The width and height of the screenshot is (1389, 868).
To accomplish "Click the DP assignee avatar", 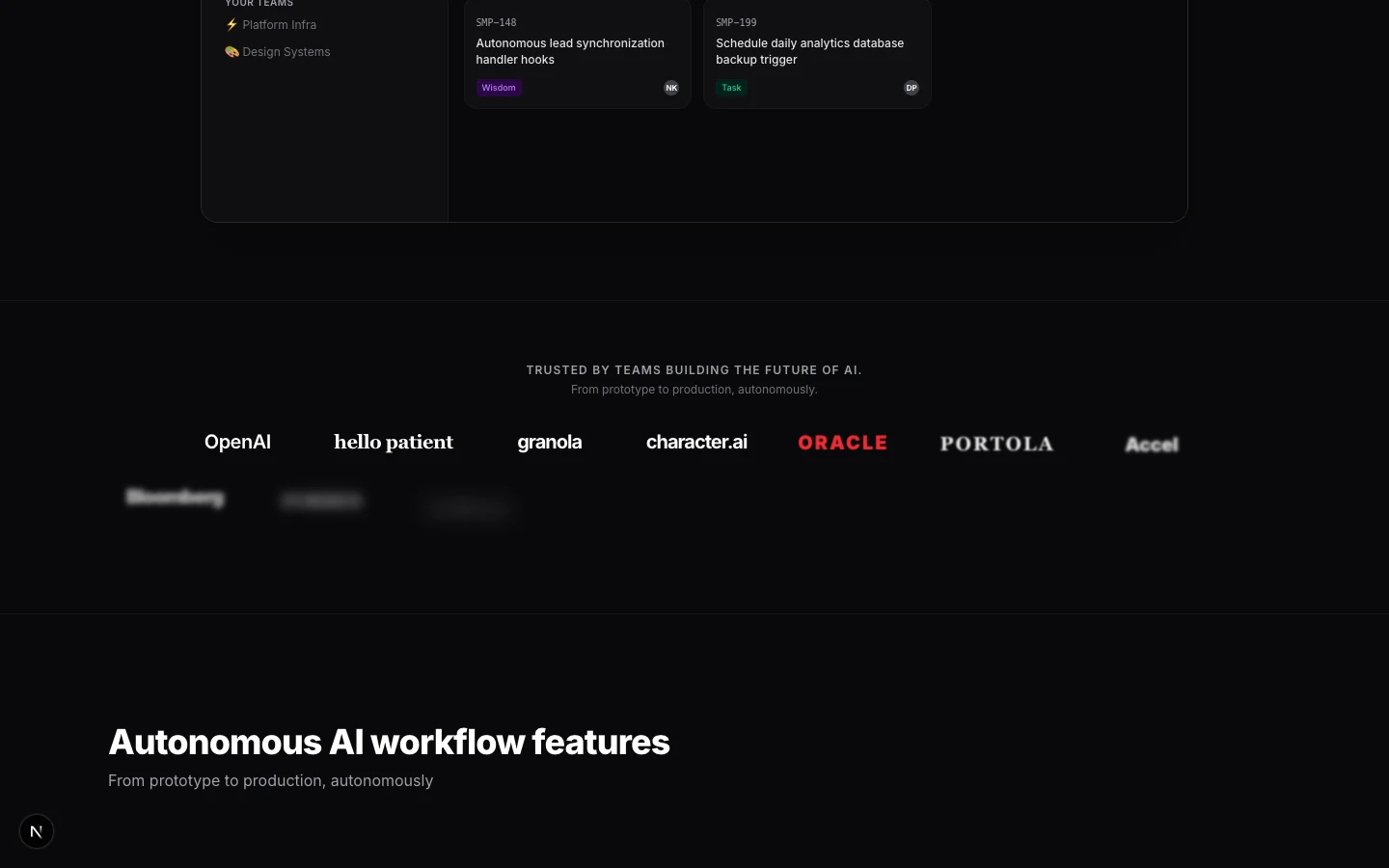I will coord(912,88).
